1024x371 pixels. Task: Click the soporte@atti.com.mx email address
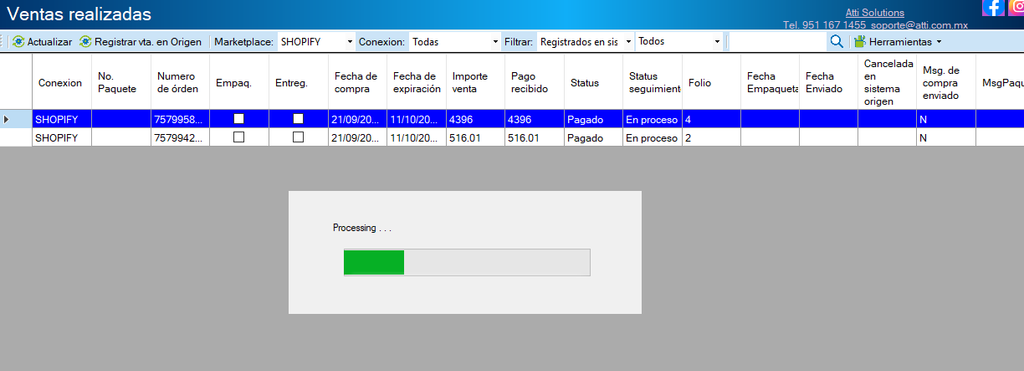coord(920,25)
